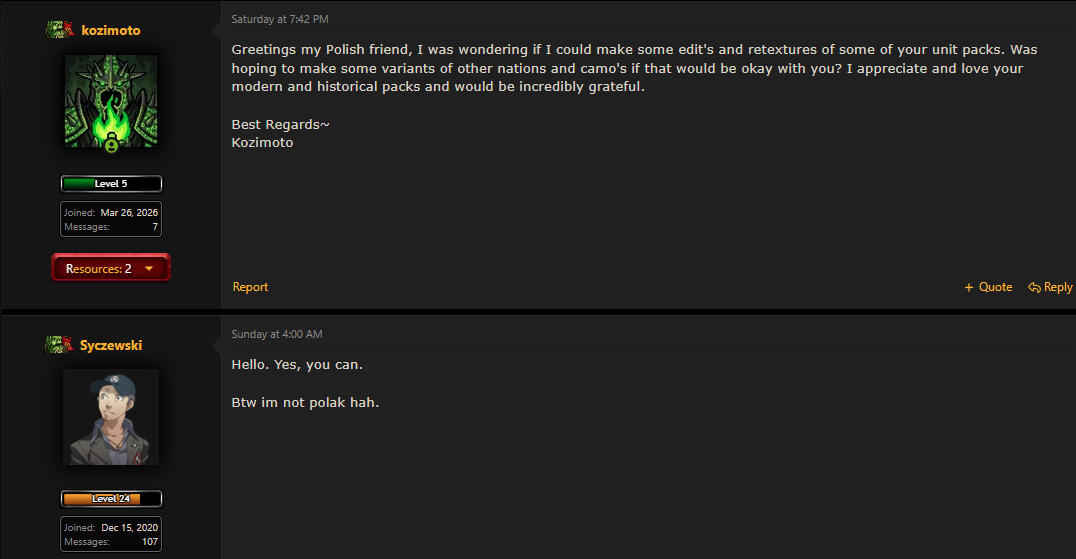The image size is (1076, 559).
Task: Open Syczewski username link
Action: click(x=110, y=345)
